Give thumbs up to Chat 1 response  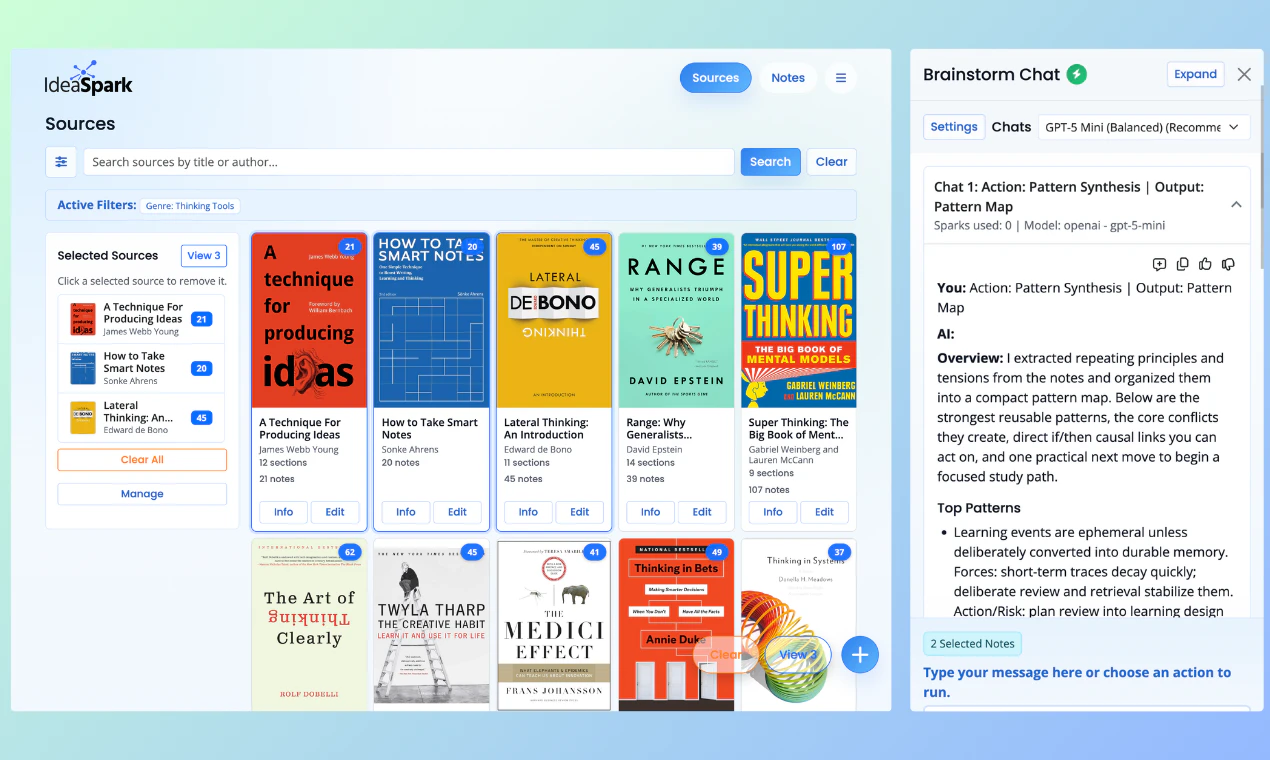1205,264
